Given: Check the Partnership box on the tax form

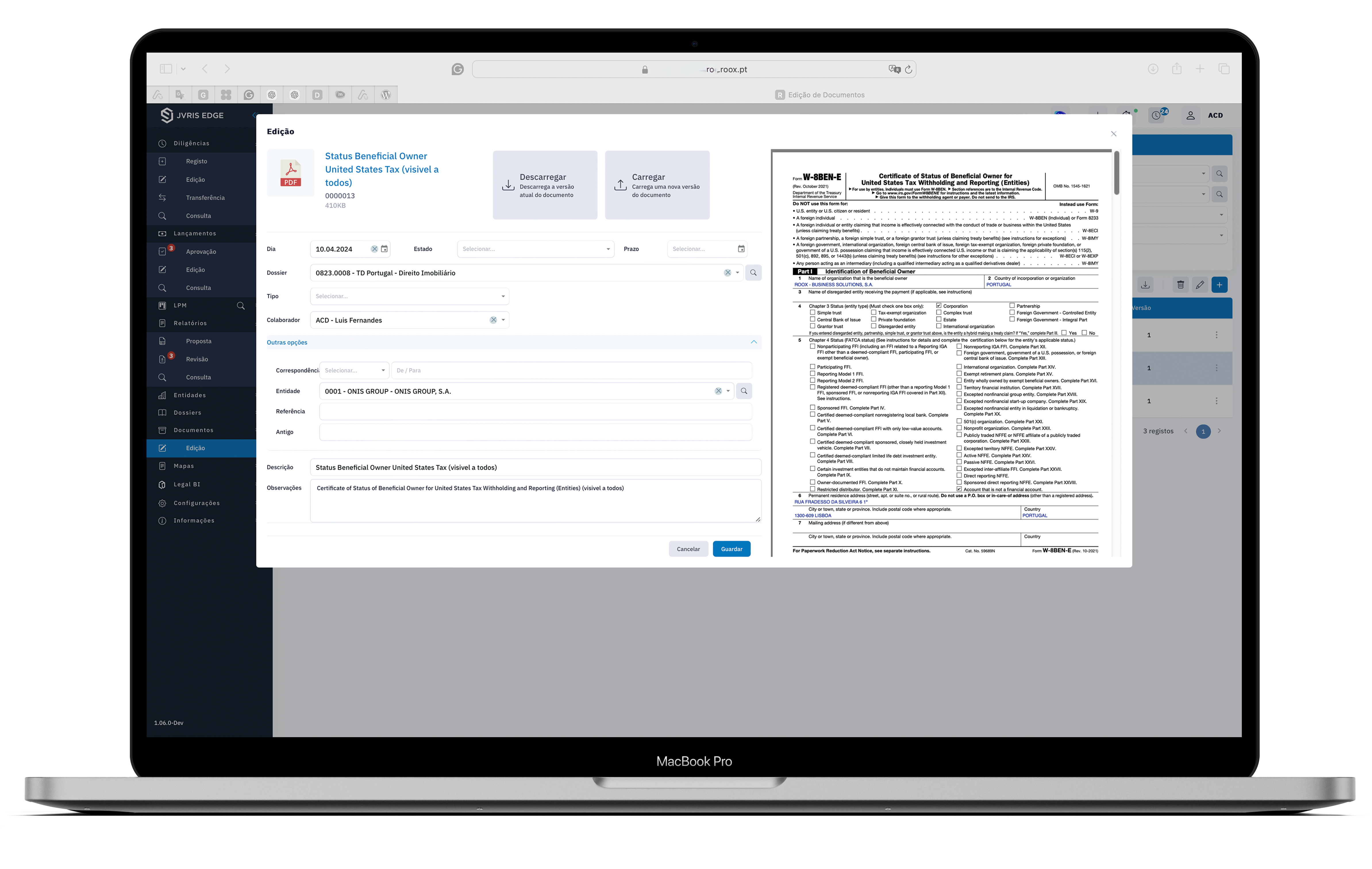Looking at the screenshot, I should (1012, 306).
